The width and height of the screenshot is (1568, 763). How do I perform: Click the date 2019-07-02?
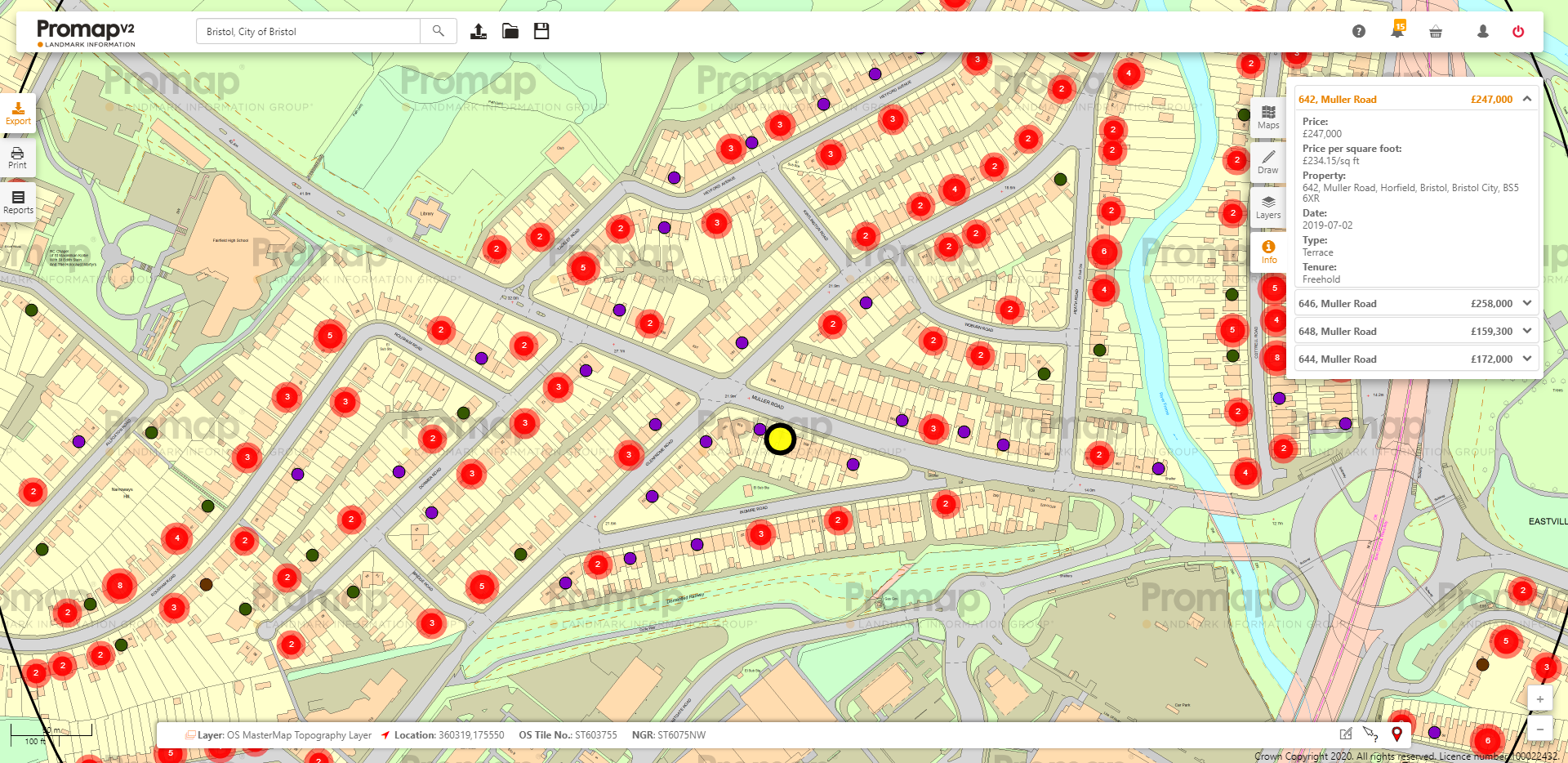(1327, 225)
